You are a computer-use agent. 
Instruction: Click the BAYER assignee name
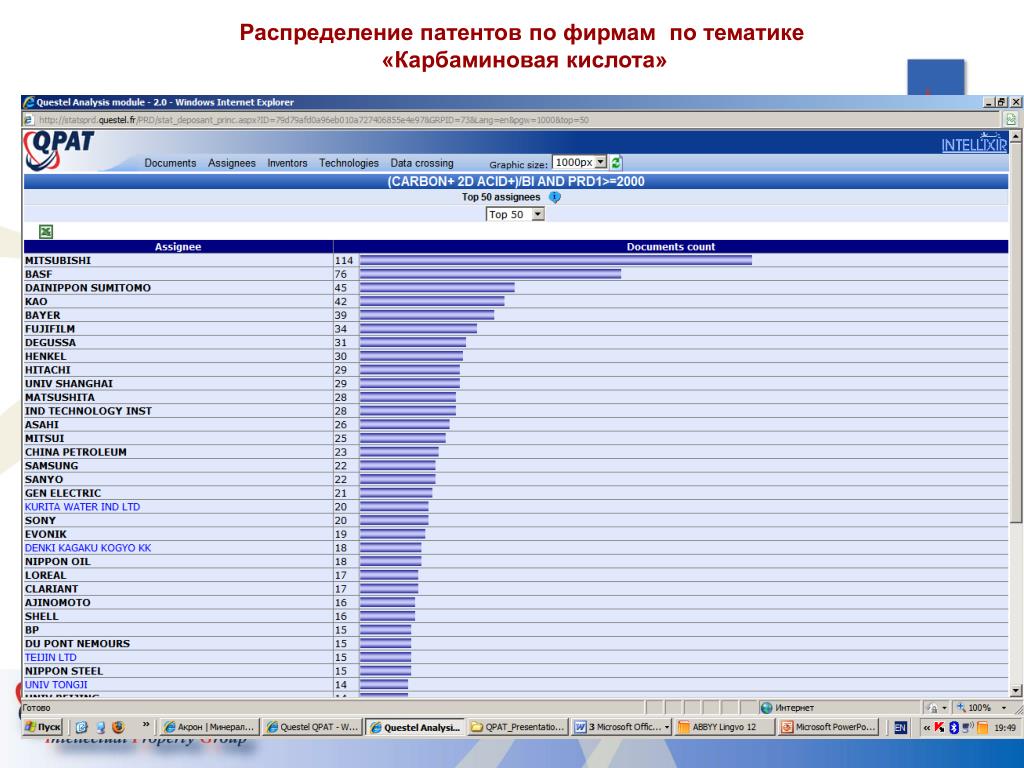click(42, 315)
